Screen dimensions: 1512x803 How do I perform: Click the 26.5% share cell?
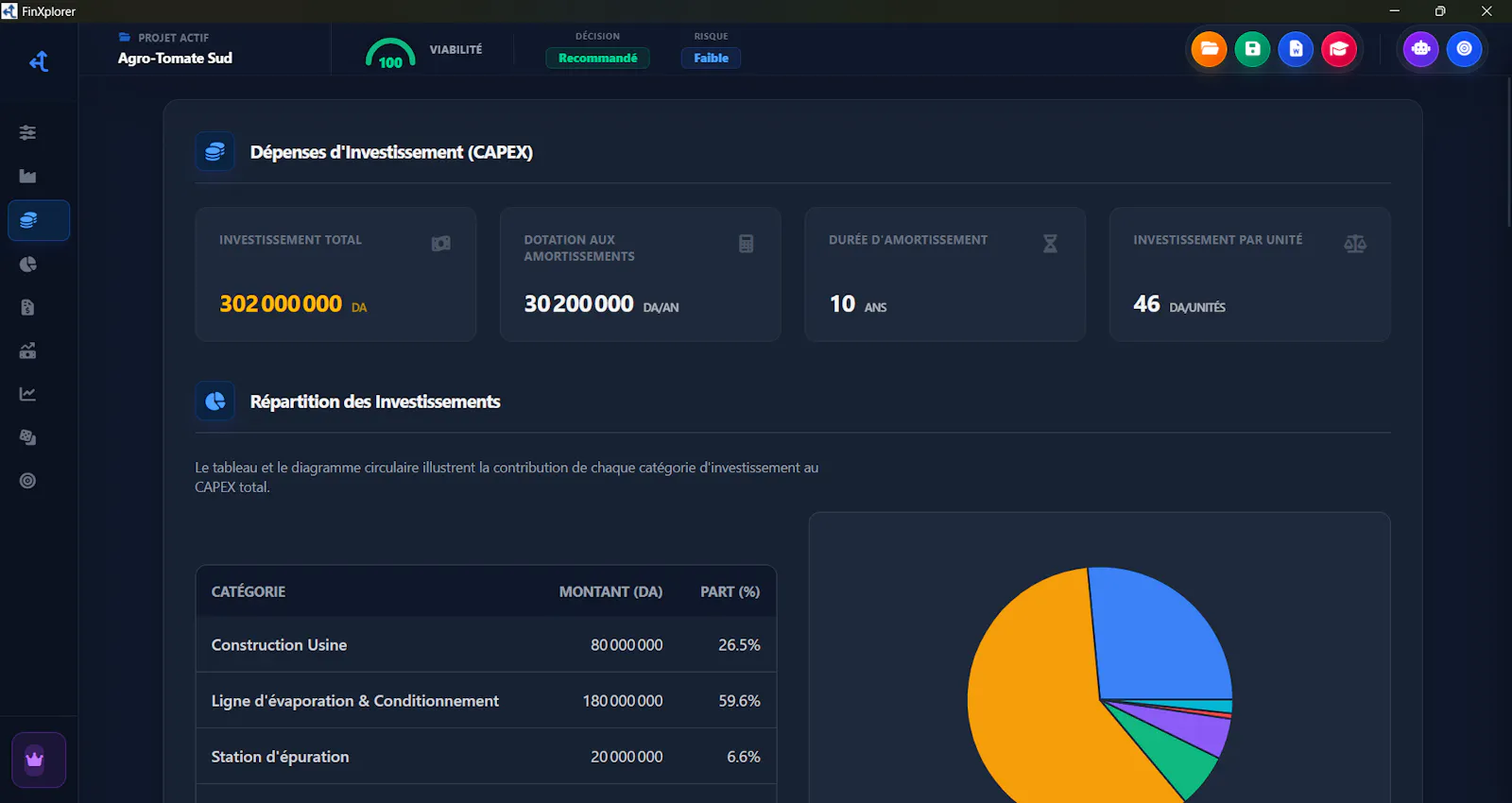(739, 644)
